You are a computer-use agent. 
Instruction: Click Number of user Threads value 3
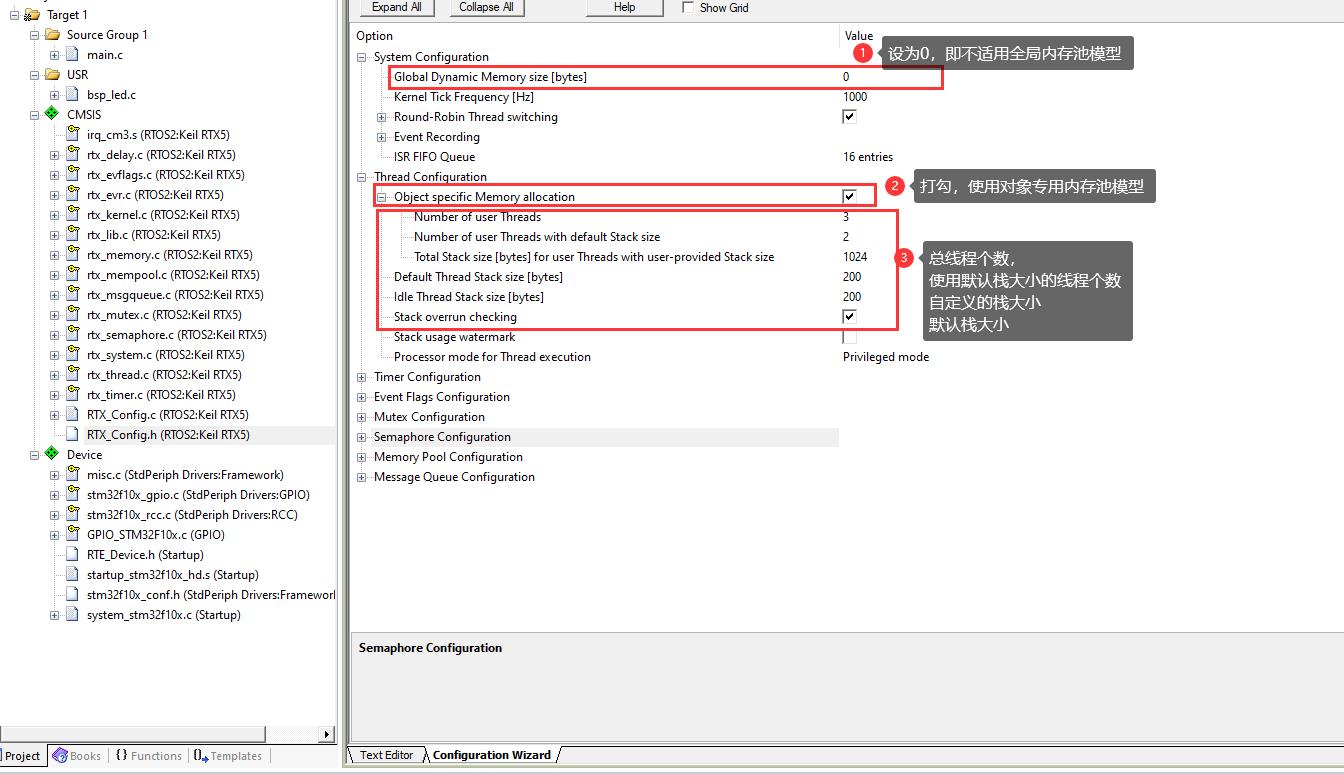point(846,217)
